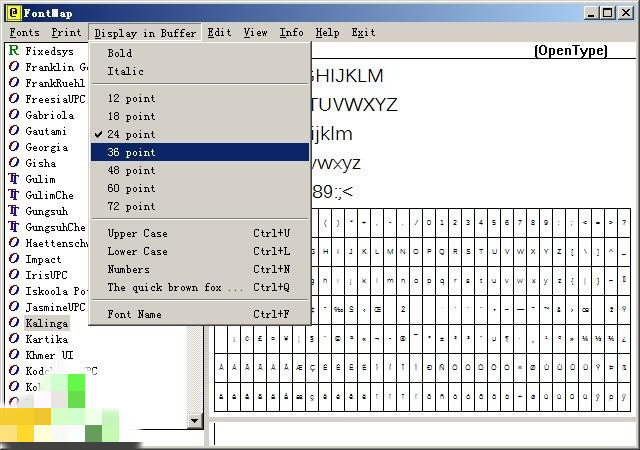Click the OpenType icon beside Gabriola

(x=14, y=114)
